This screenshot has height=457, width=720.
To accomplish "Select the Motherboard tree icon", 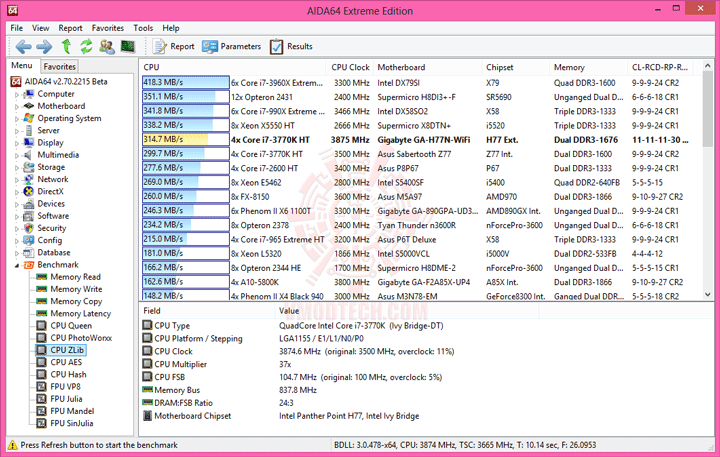I will tap(29, 106).
